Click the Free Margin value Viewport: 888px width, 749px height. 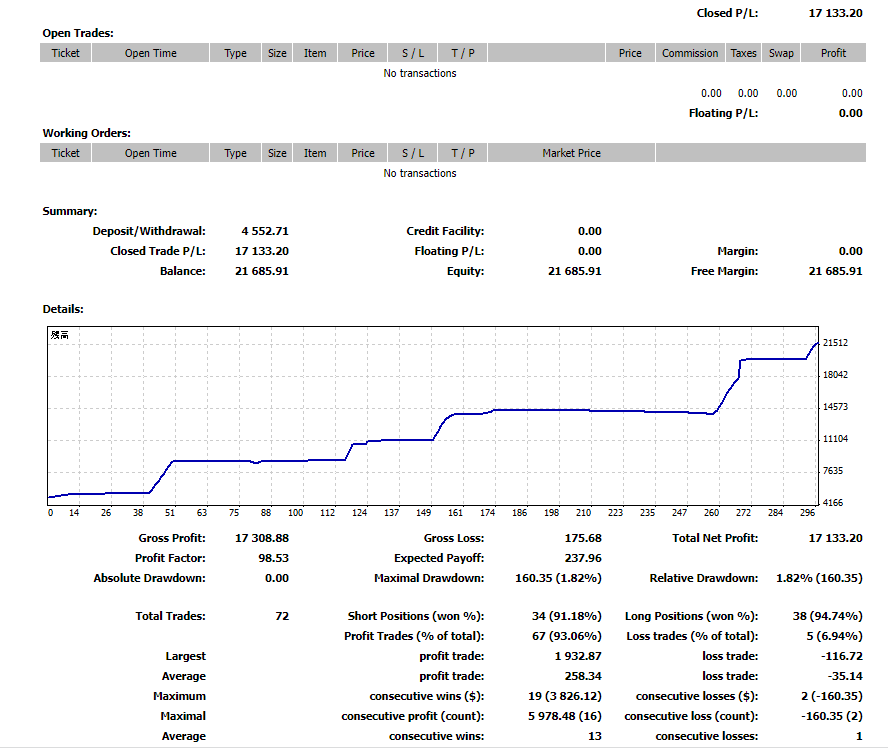834,271
